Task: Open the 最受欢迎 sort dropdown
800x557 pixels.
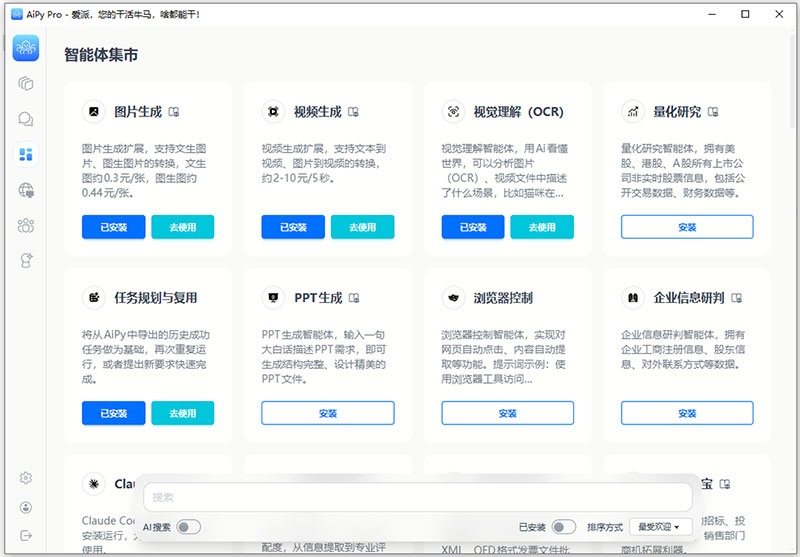Action: pyautogui.click(x=660, y=527)
